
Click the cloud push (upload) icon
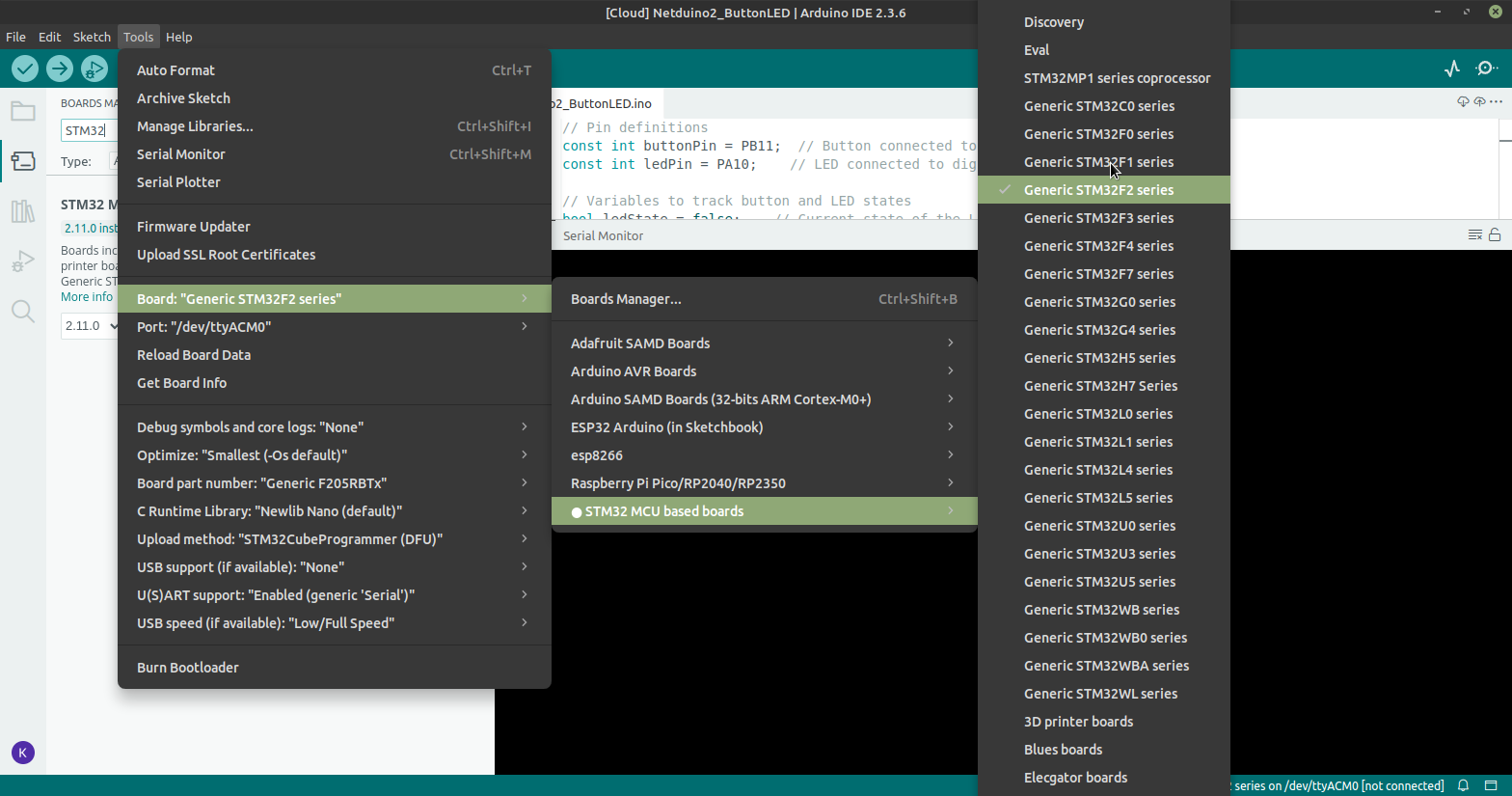pyautogui.click(x=1479, y=101)
